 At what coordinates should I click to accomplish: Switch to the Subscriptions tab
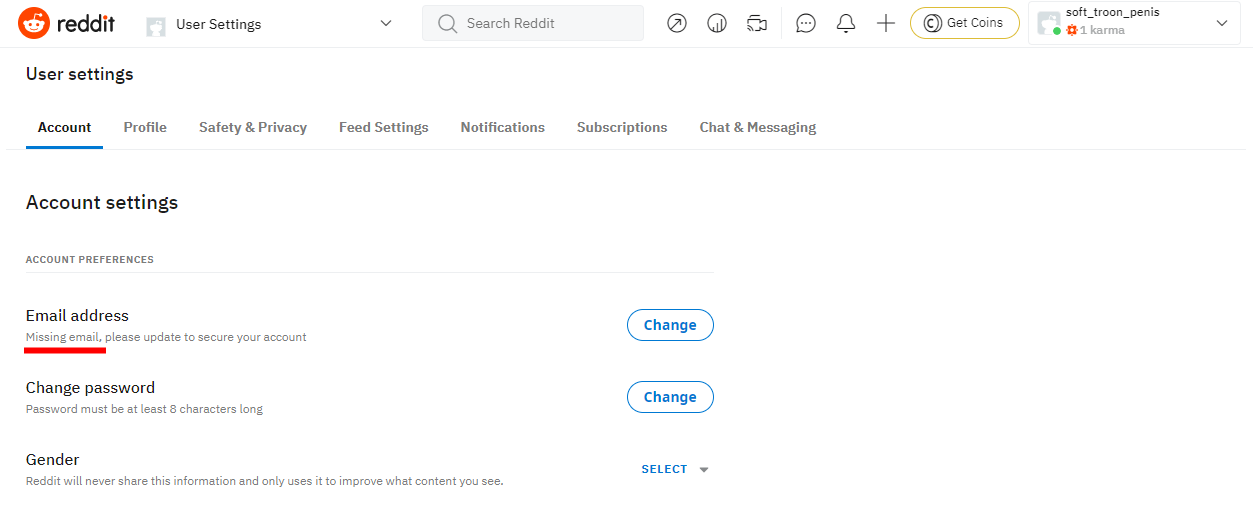point(622,127)
